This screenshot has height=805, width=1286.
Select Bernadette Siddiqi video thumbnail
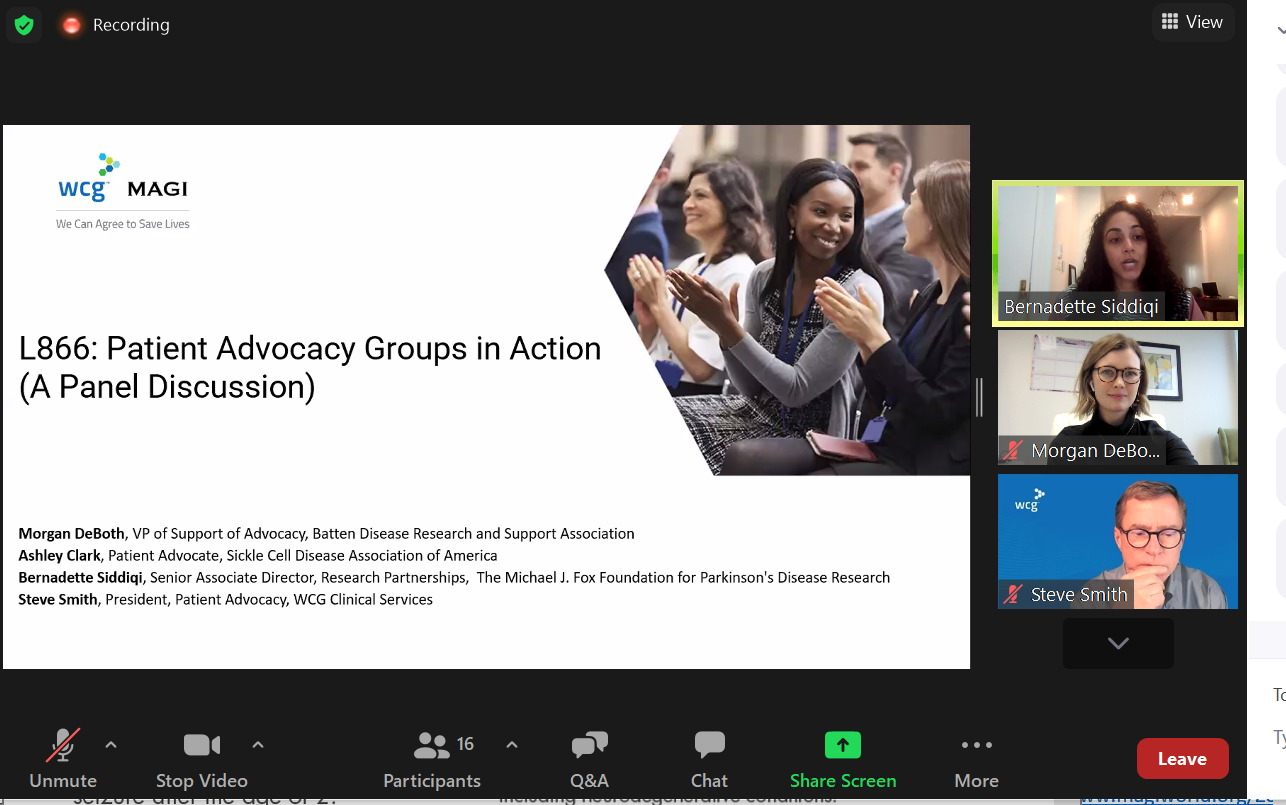tap(1118, 253)
